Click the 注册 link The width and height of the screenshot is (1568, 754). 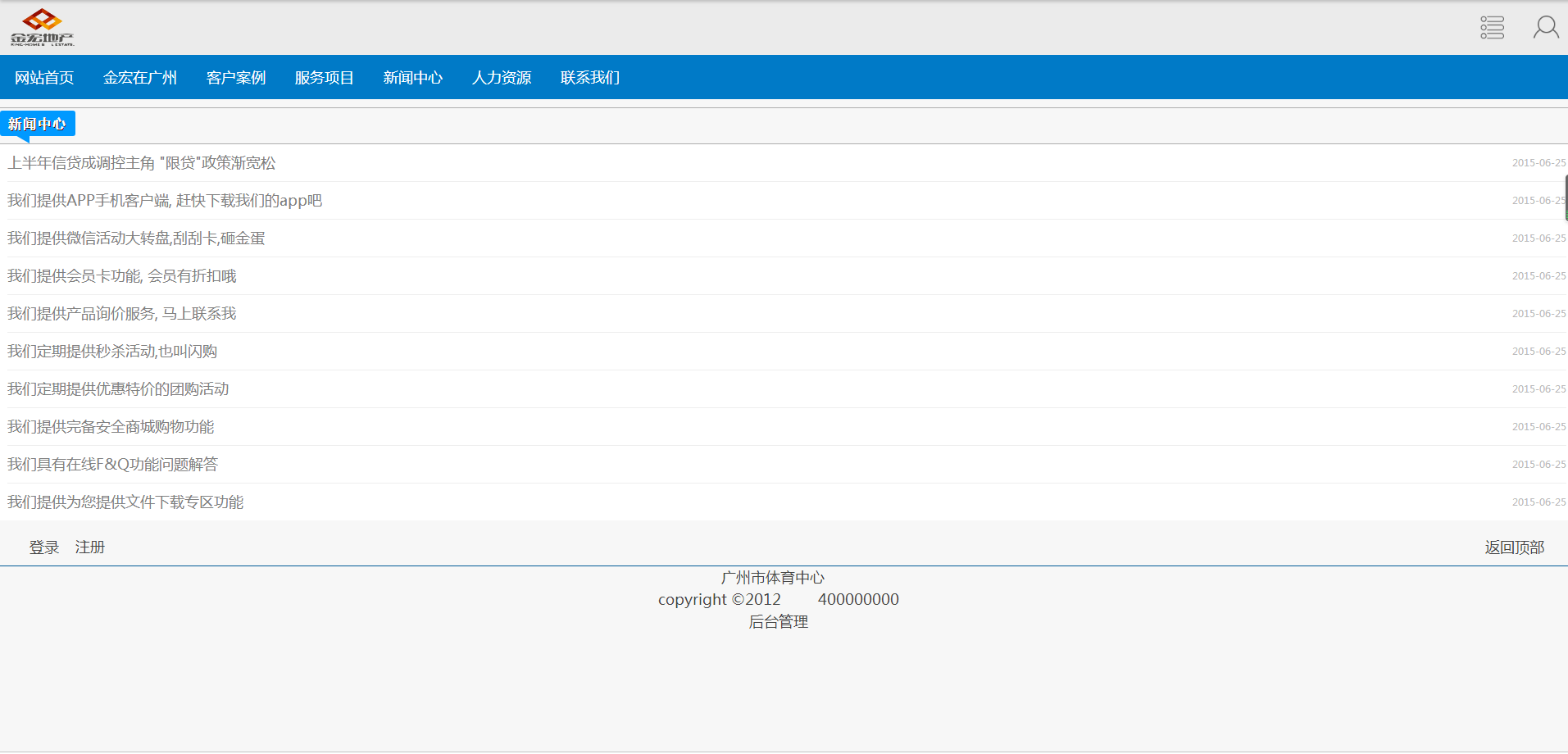90,547
